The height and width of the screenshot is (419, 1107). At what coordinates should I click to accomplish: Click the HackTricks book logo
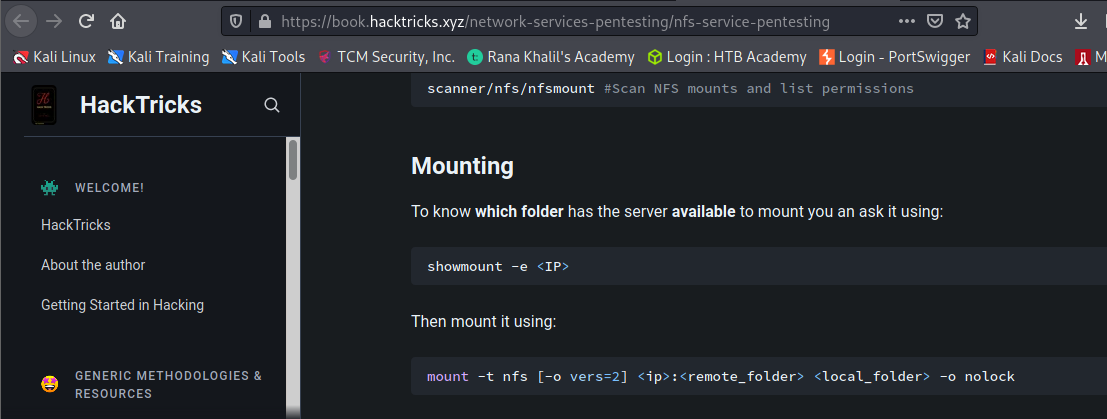[x=44, y=105]
